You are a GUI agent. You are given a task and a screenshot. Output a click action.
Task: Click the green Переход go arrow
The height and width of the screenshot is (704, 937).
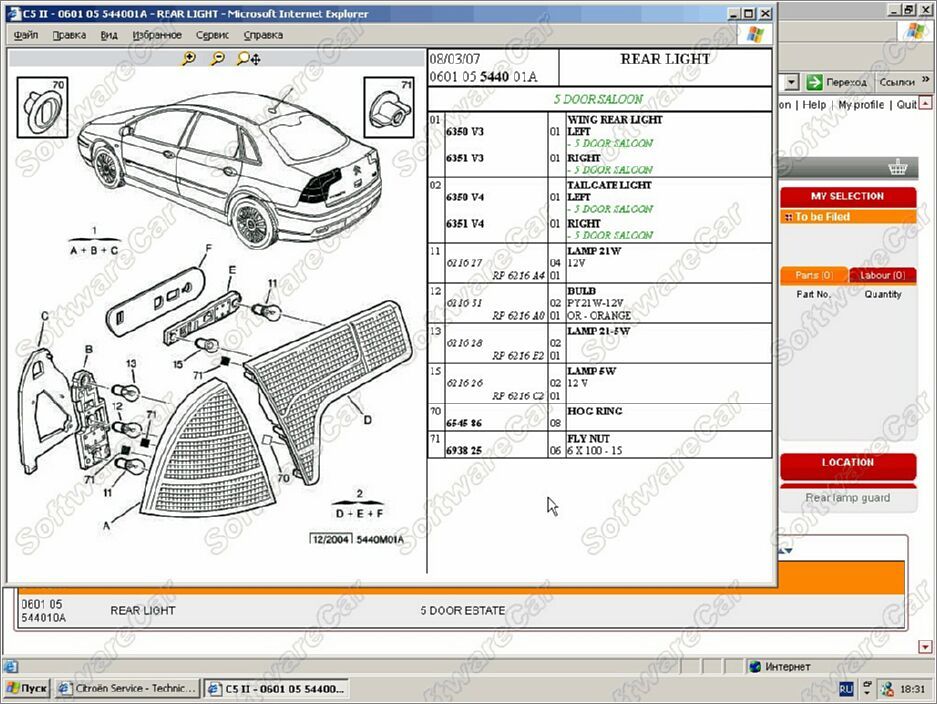point(814,82)
